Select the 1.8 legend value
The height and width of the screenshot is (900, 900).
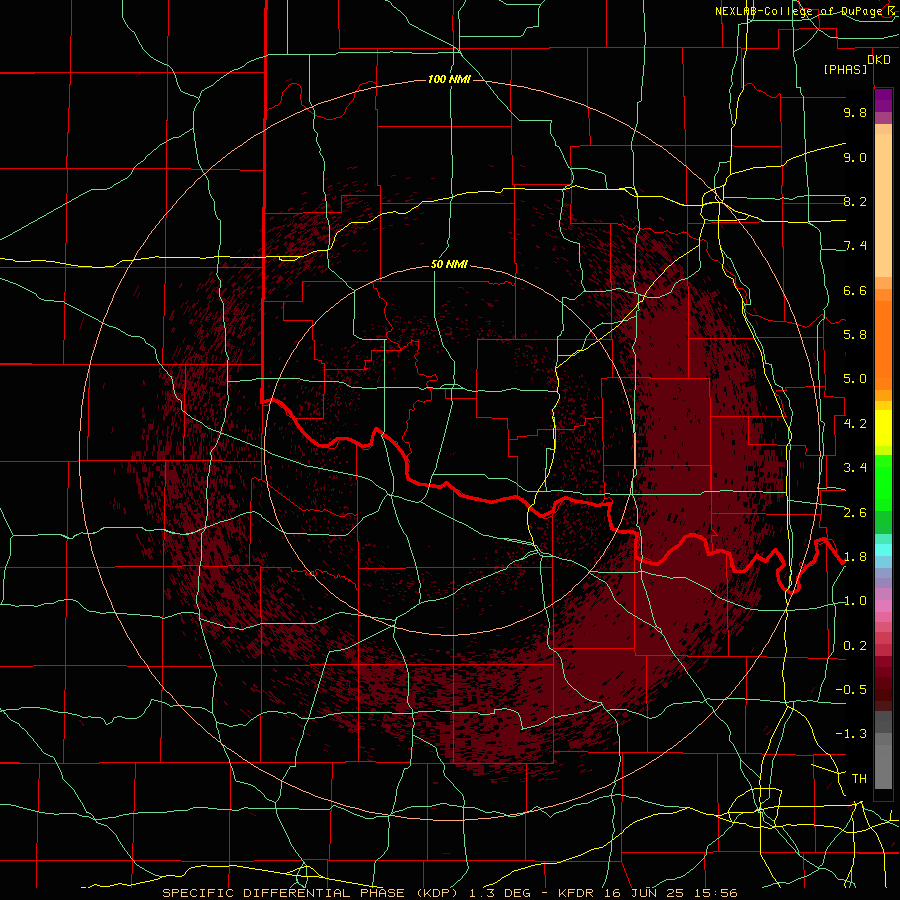click(855, 557)
